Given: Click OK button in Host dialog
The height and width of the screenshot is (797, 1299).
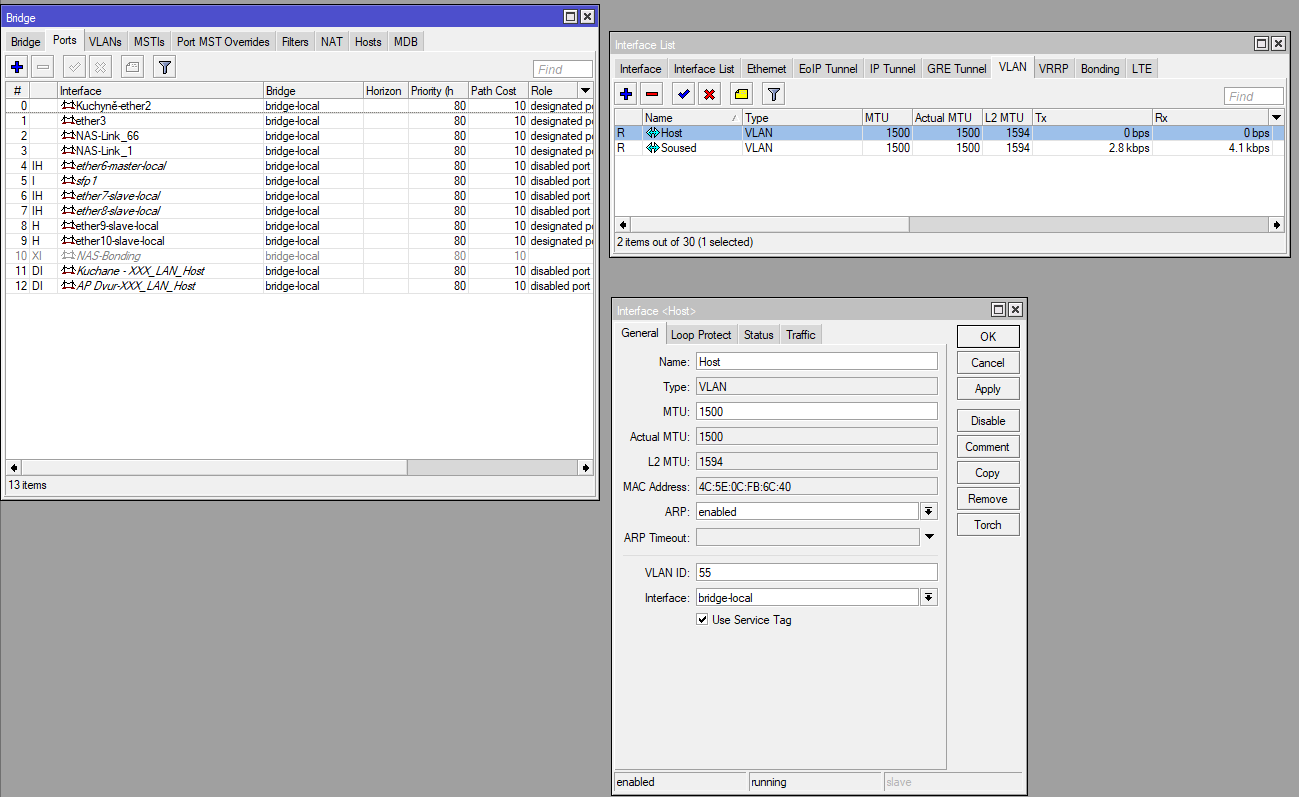Looking at the screenshot, I should pos(988,337).
